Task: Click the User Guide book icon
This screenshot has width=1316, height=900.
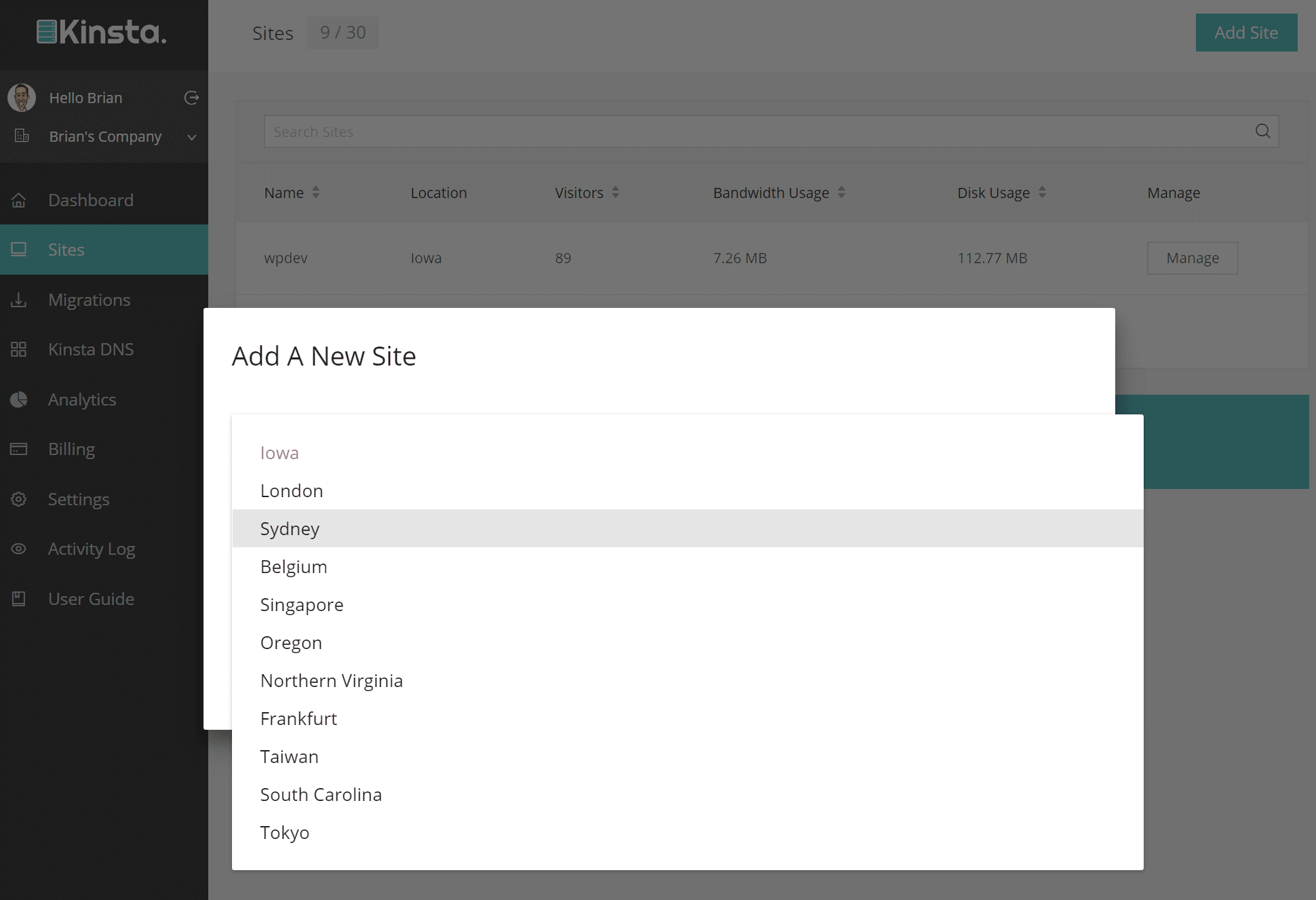Action: click(x=19, y=599)
